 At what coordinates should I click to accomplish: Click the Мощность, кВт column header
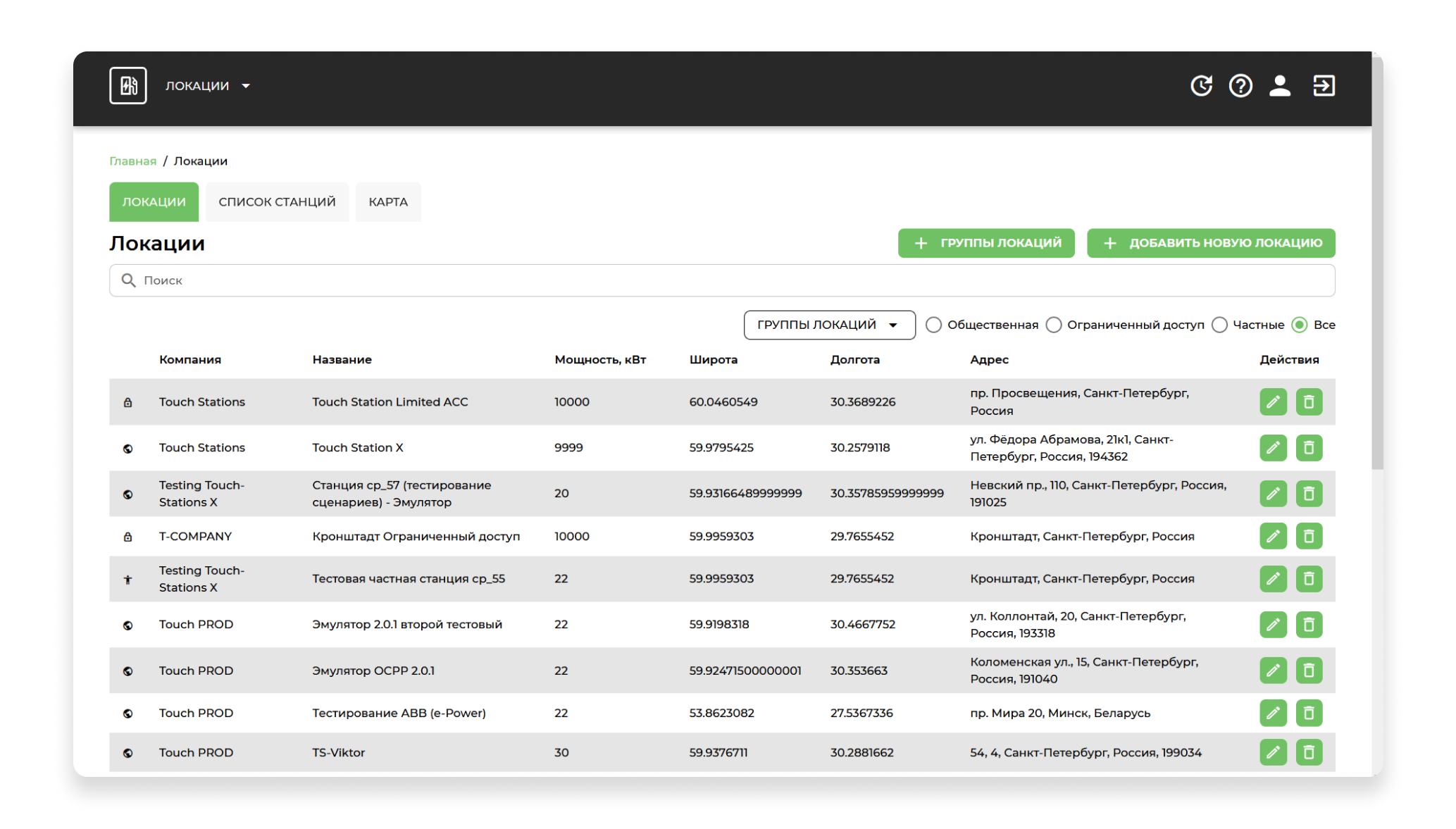point(600,360)
